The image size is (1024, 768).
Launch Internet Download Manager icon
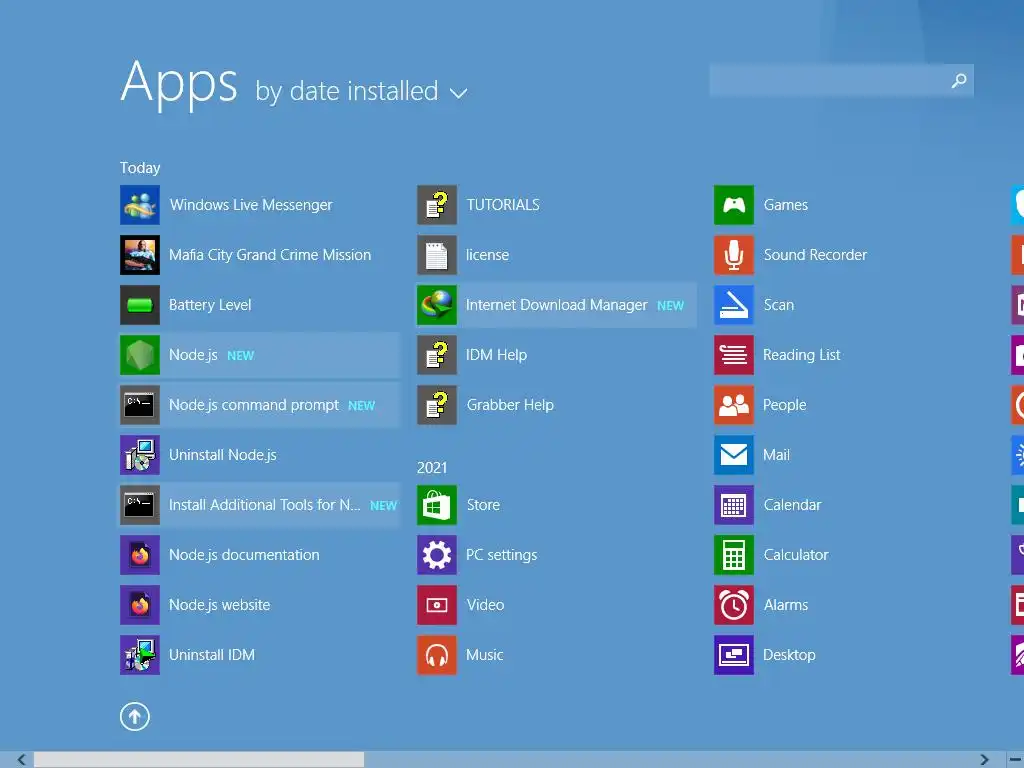437,305
